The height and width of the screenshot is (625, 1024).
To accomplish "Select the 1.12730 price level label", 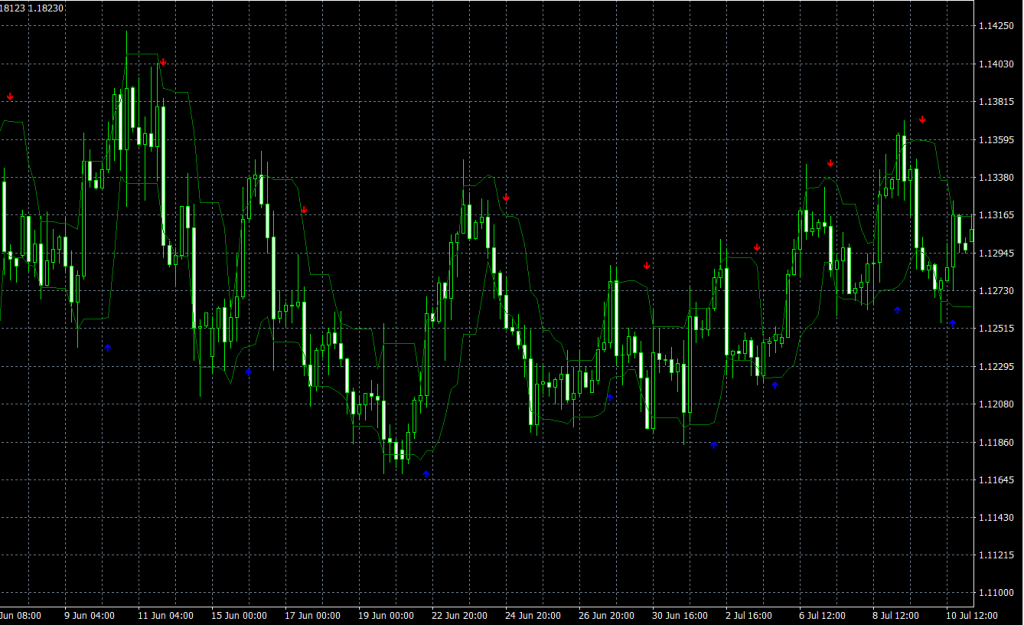I will [x=996, y=291].
